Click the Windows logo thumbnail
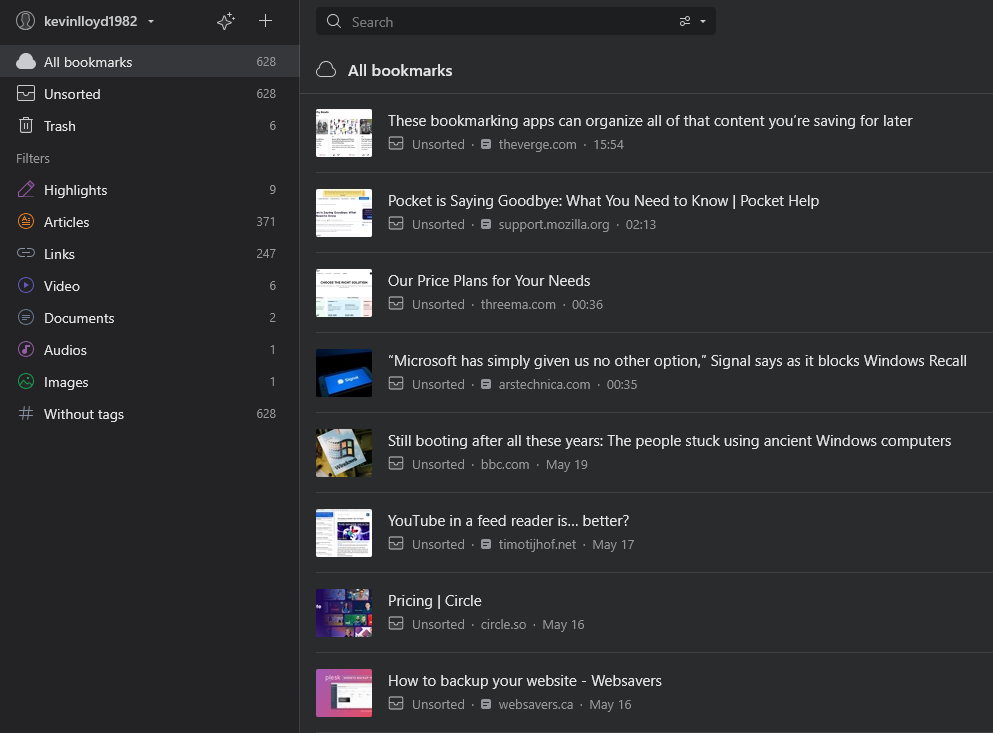 [344, 453]
